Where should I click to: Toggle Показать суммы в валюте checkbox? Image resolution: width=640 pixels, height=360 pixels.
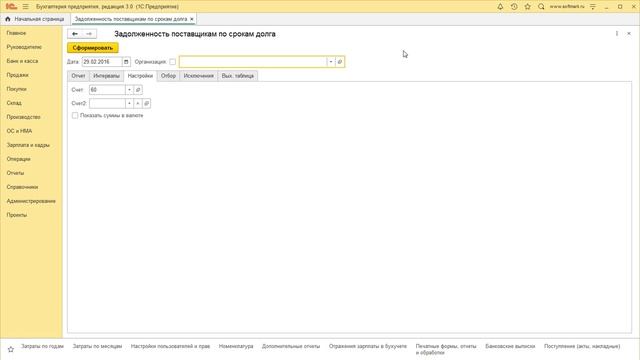coord(75,116)
